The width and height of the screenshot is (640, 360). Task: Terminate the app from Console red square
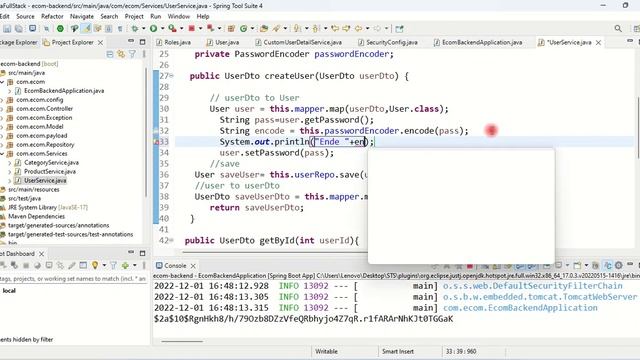(x=470, y=266)
